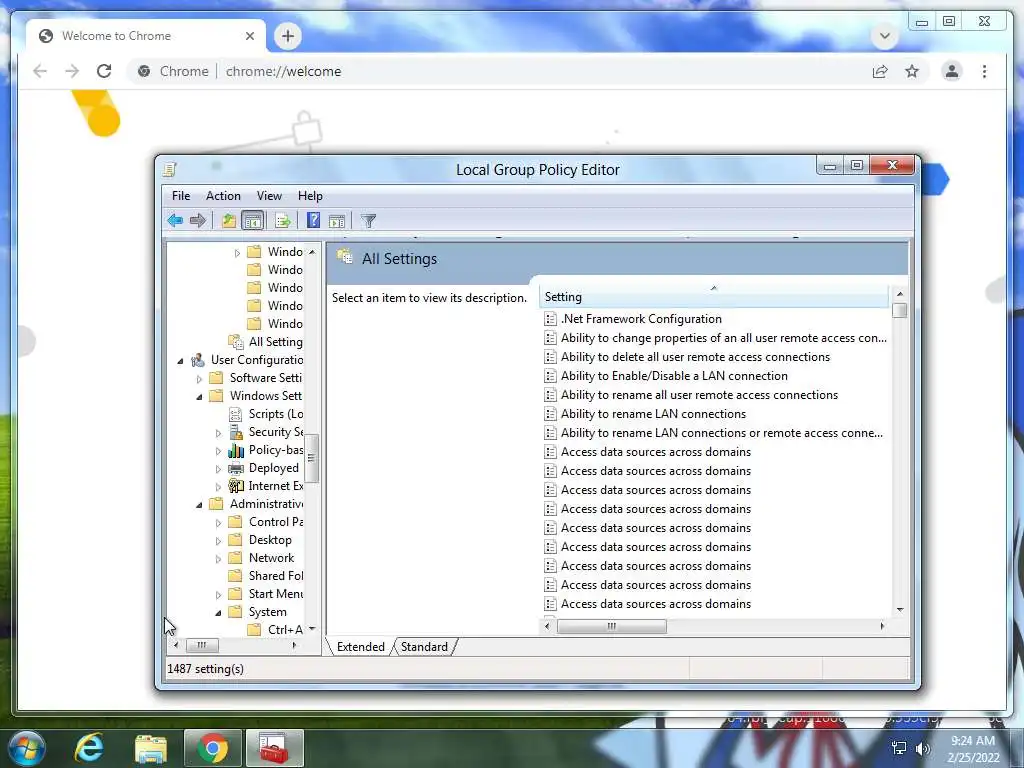Open the Action menu
Screen dimensions: 1024x768
click(223, 196)
